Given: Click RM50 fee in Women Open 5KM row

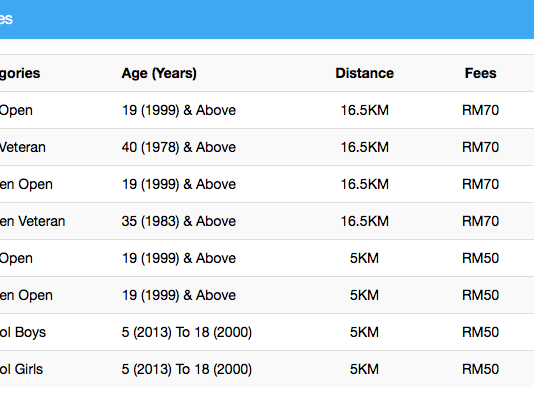Looking at the screenshot, I should (481, 295).
